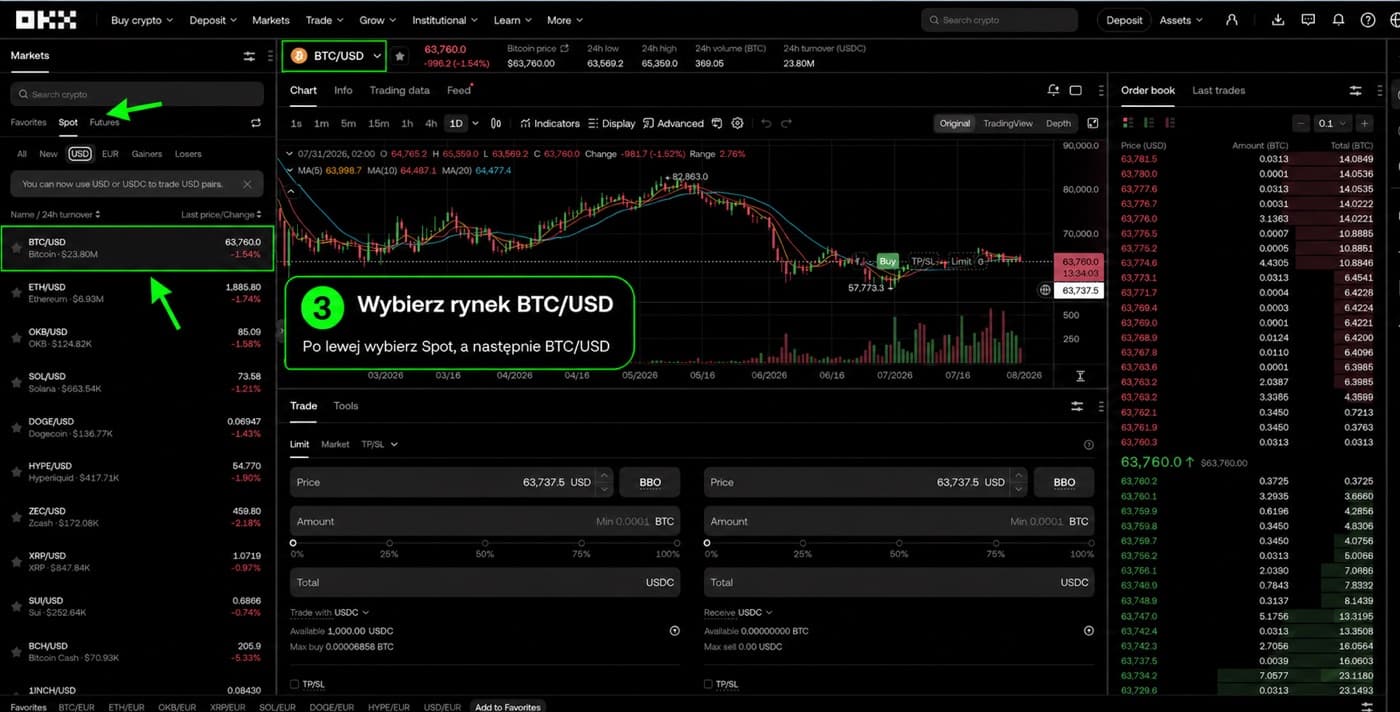Click the OKX logo
1400x712 pixels.
46,19
